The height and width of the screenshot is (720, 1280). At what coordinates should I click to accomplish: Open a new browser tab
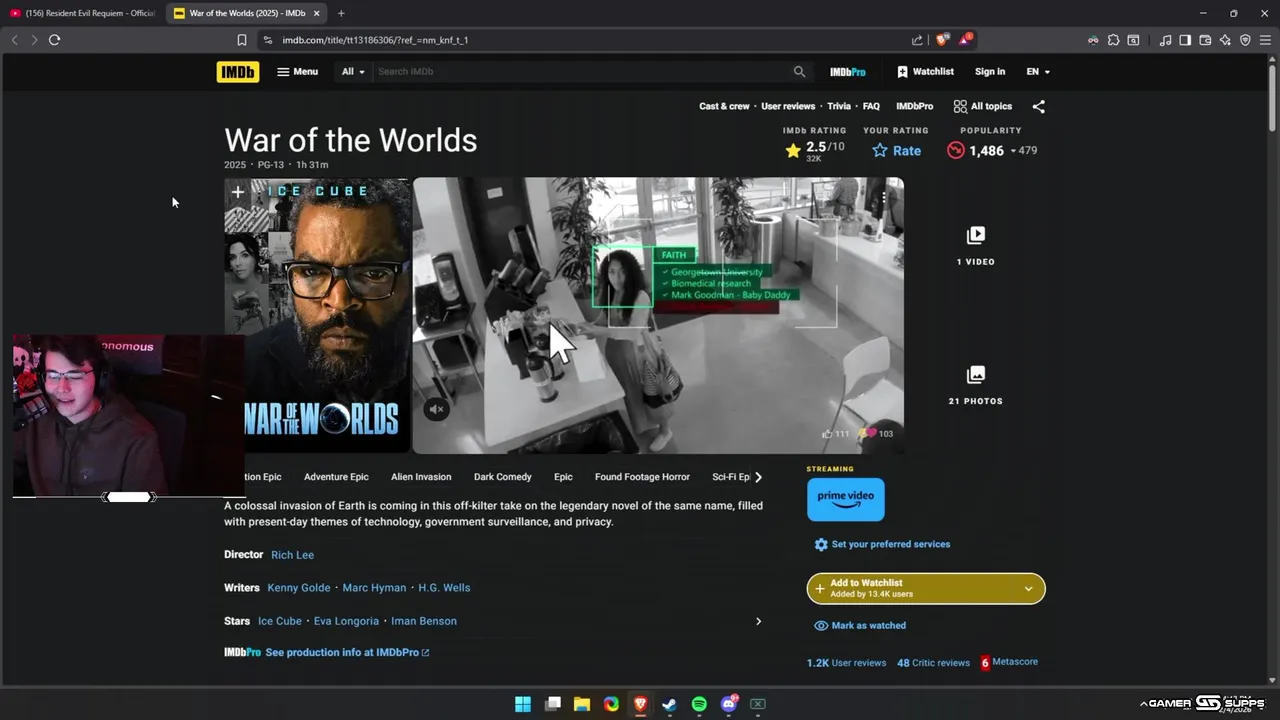[x=341, y=13]
